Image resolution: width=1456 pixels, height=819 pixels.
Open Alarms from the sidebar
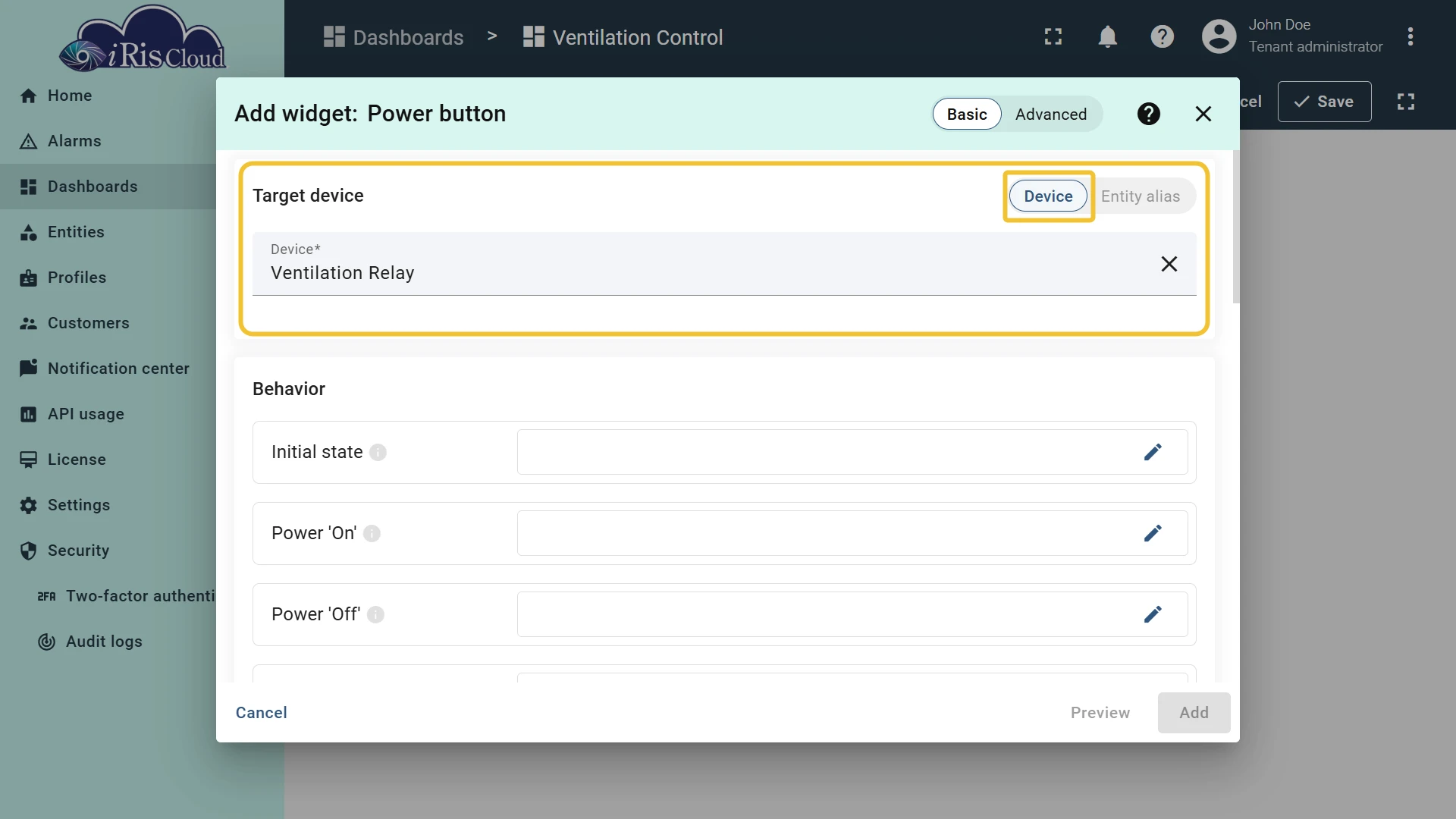coord(106,141)
